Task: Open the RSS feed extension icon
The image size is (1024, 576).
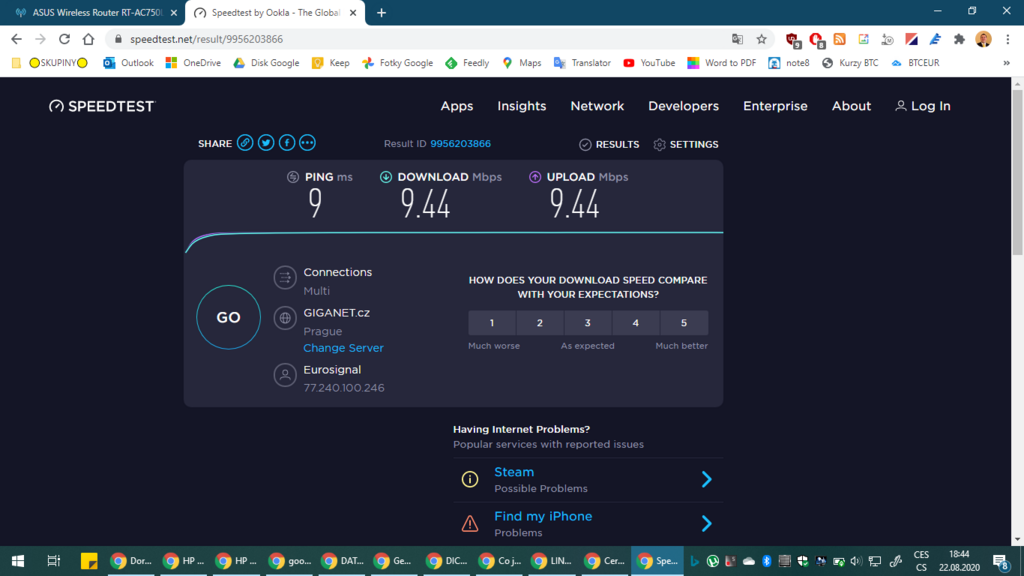Action: [x=840, y=39]
